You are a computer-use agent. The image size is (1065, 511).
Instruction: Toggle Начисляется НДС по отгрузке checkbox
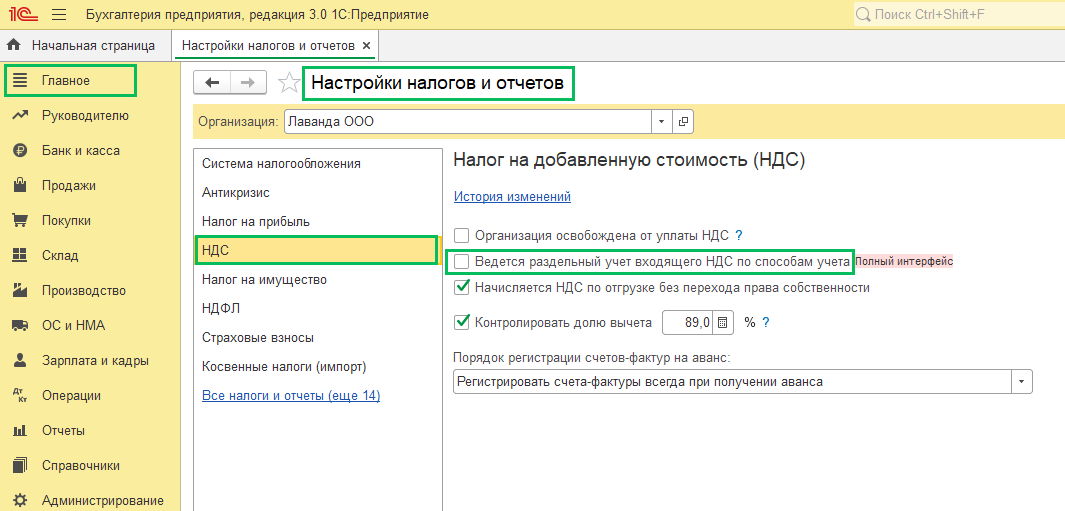coord(462,287)
